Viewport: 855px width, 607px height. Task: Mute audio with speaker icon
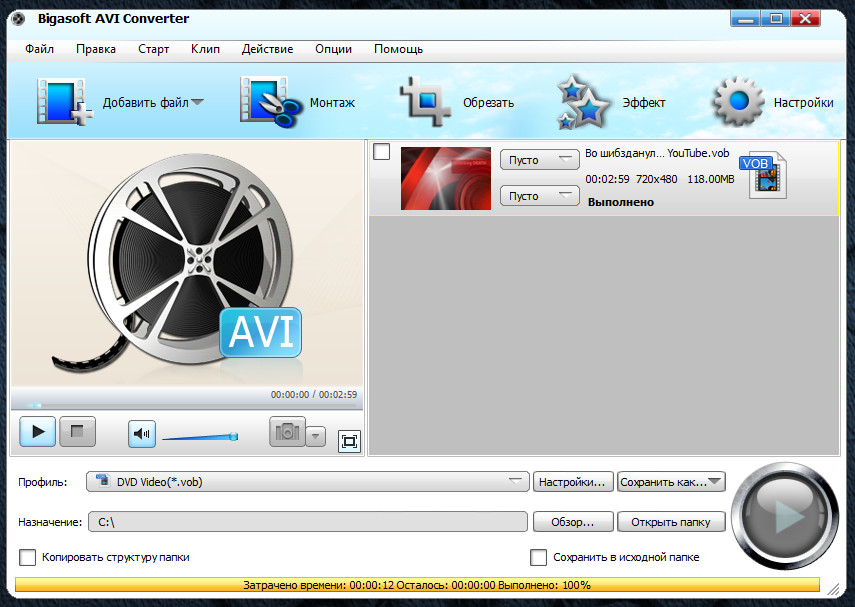142,434
